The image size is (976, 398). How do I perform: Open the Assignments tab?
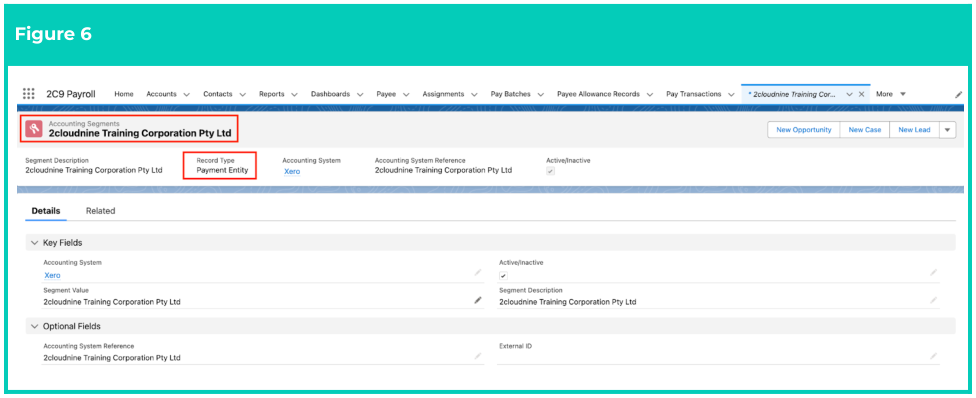(x=443, y=94)
